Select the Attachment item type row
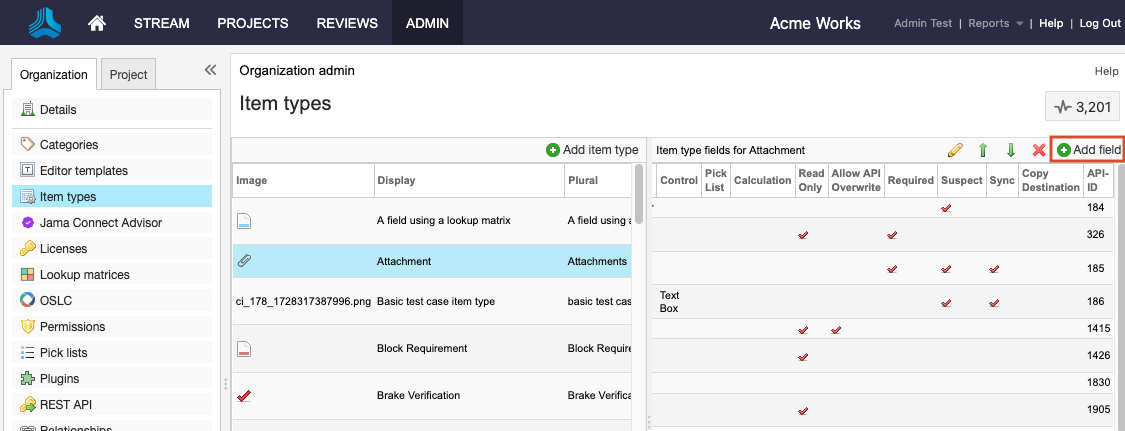Image resolution: width=1125 pixels, height=431 pixels. [x=433, y=261]
